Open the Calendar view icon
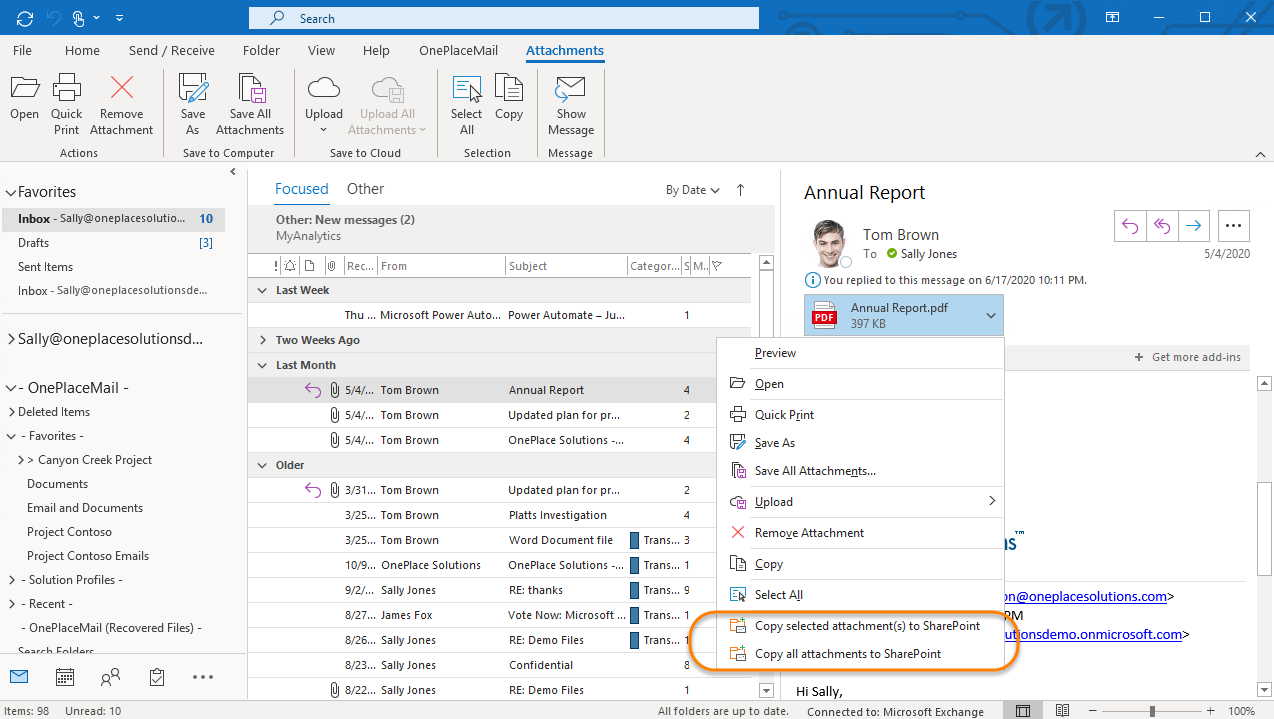The height and width of the screenshot is (719, 1274). tap(65, 677)
